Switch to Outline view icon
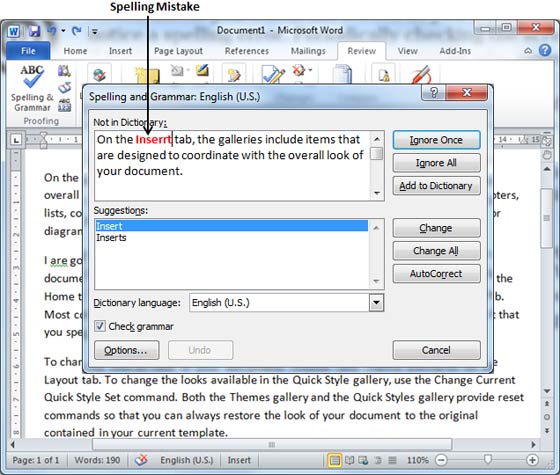The image size is (560, 475). point(378,460)
